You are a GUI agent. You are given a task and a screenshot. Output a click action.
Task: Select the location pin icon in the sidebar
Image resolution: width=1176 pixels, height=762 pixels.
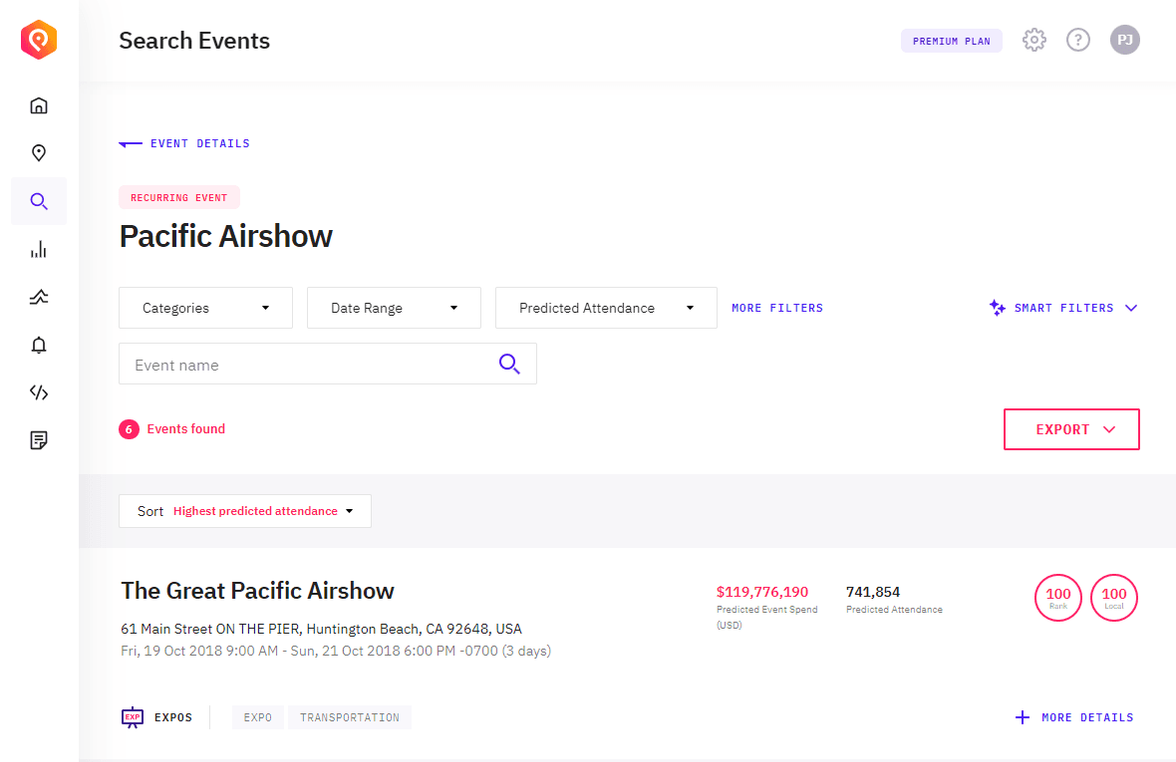click(38, 152)
